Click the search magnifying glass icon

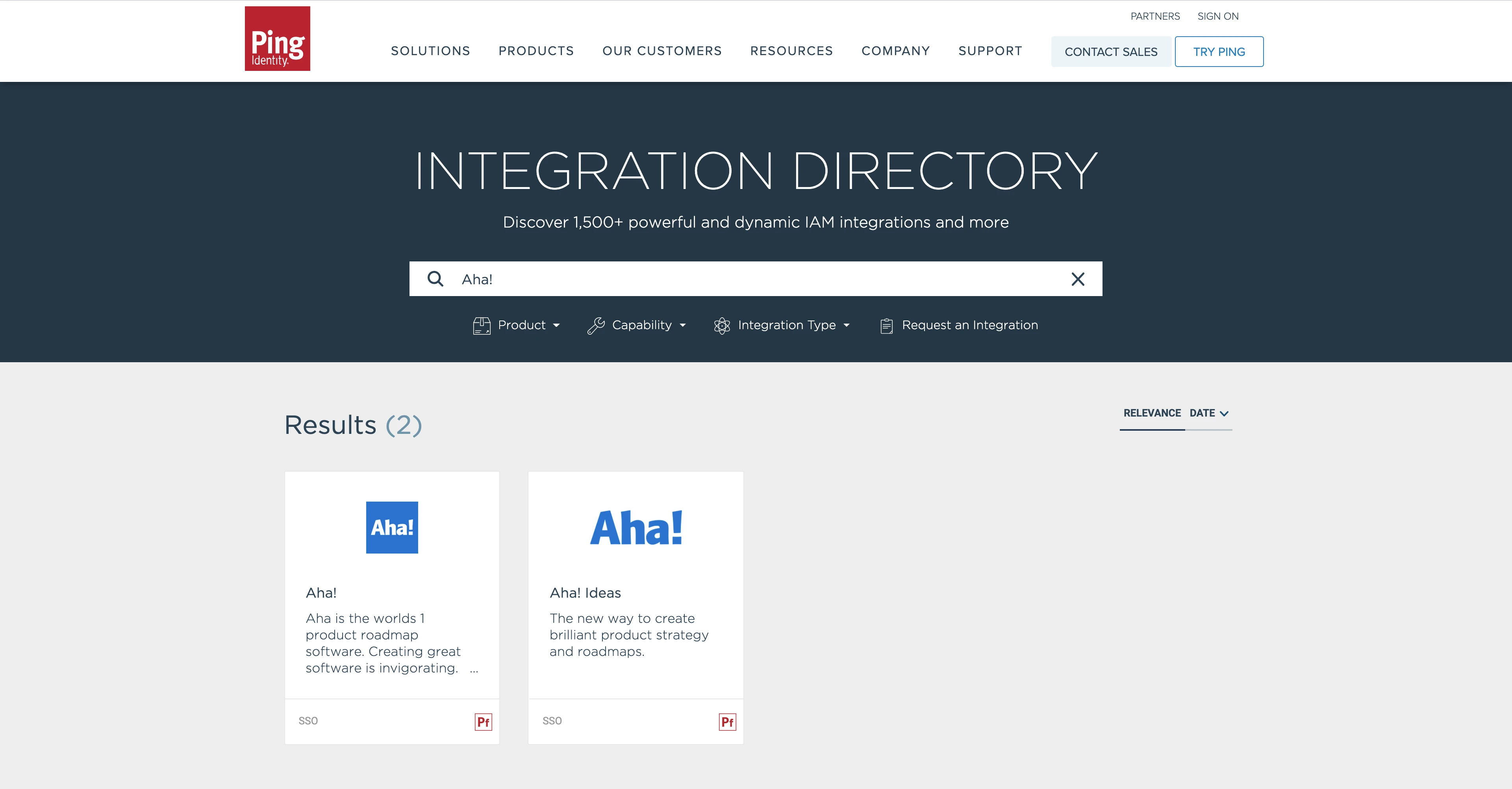tap(435, 279)
